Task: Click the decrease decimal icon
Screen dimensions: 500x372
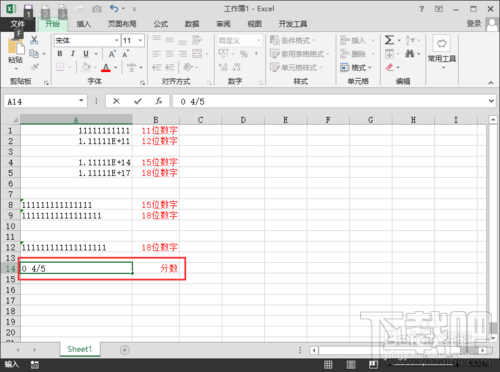Action: (x=236, y=67)
